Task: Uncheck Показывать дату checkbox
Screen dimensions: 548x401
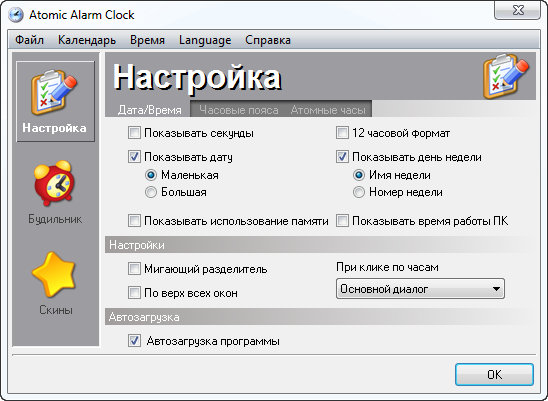Action: 134,157
